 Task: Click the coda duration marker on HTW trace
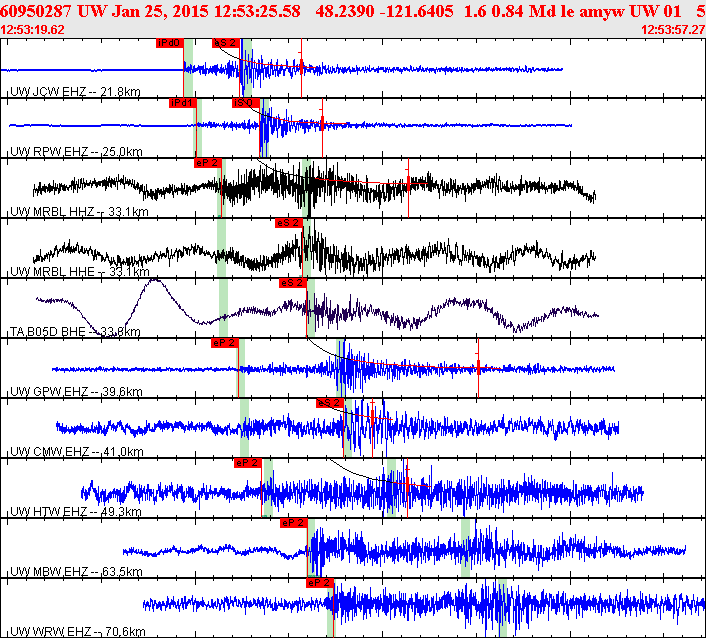407,484
